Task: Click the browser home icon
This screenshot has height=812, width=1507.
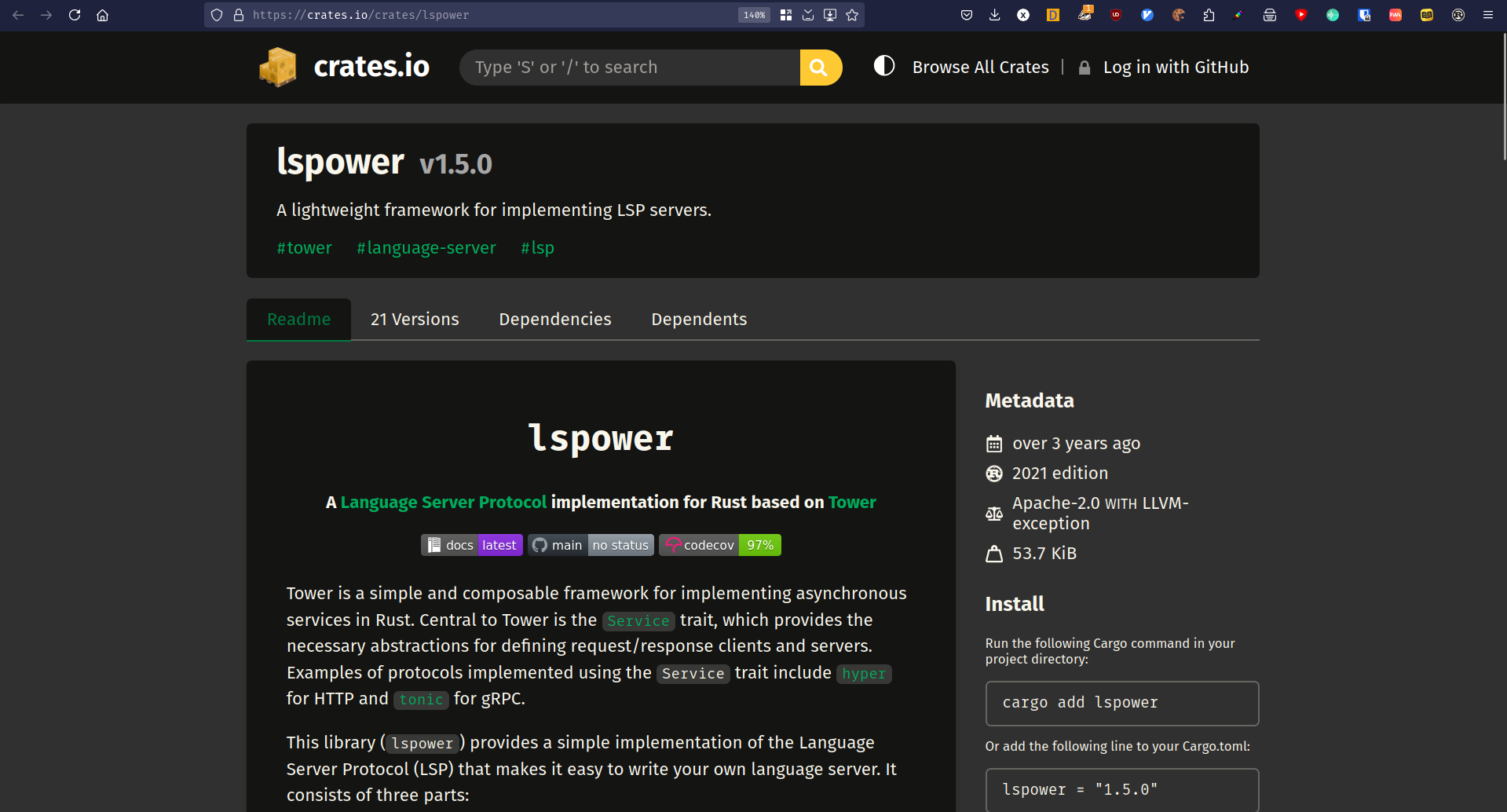Action: click(102, 15)
